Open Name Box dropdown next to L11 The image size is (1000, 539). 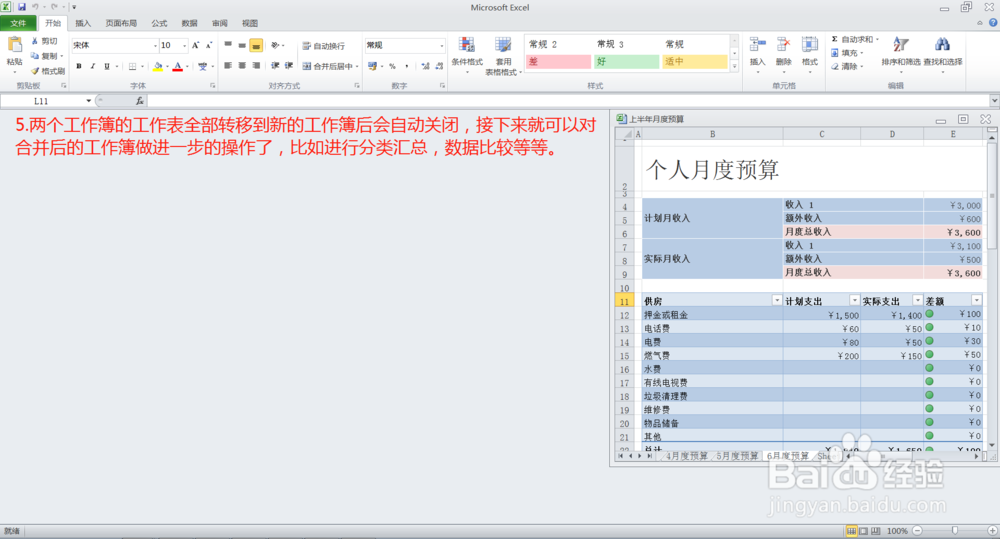click(88, 101)
